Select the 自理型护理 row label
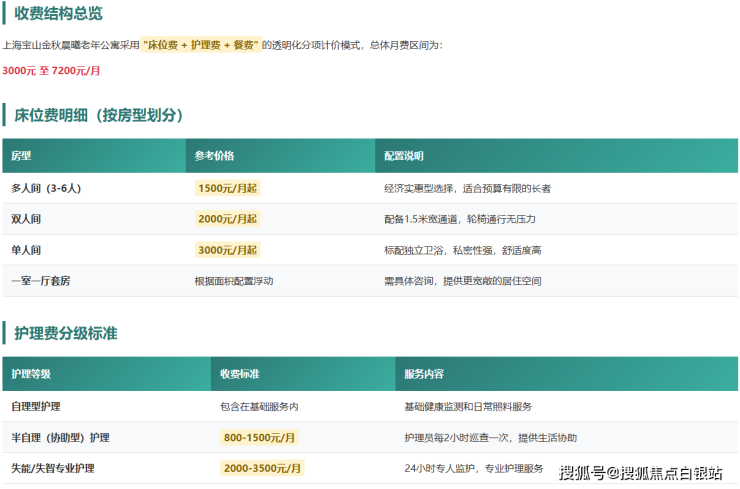 pos(36,406)
